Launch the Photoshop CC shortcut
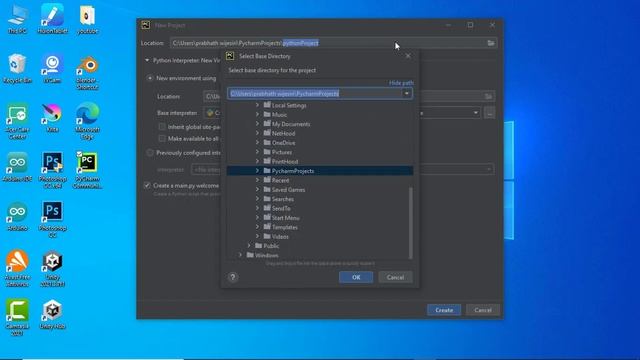This screenshot has width=640, height=360. (x=52, y=220)
